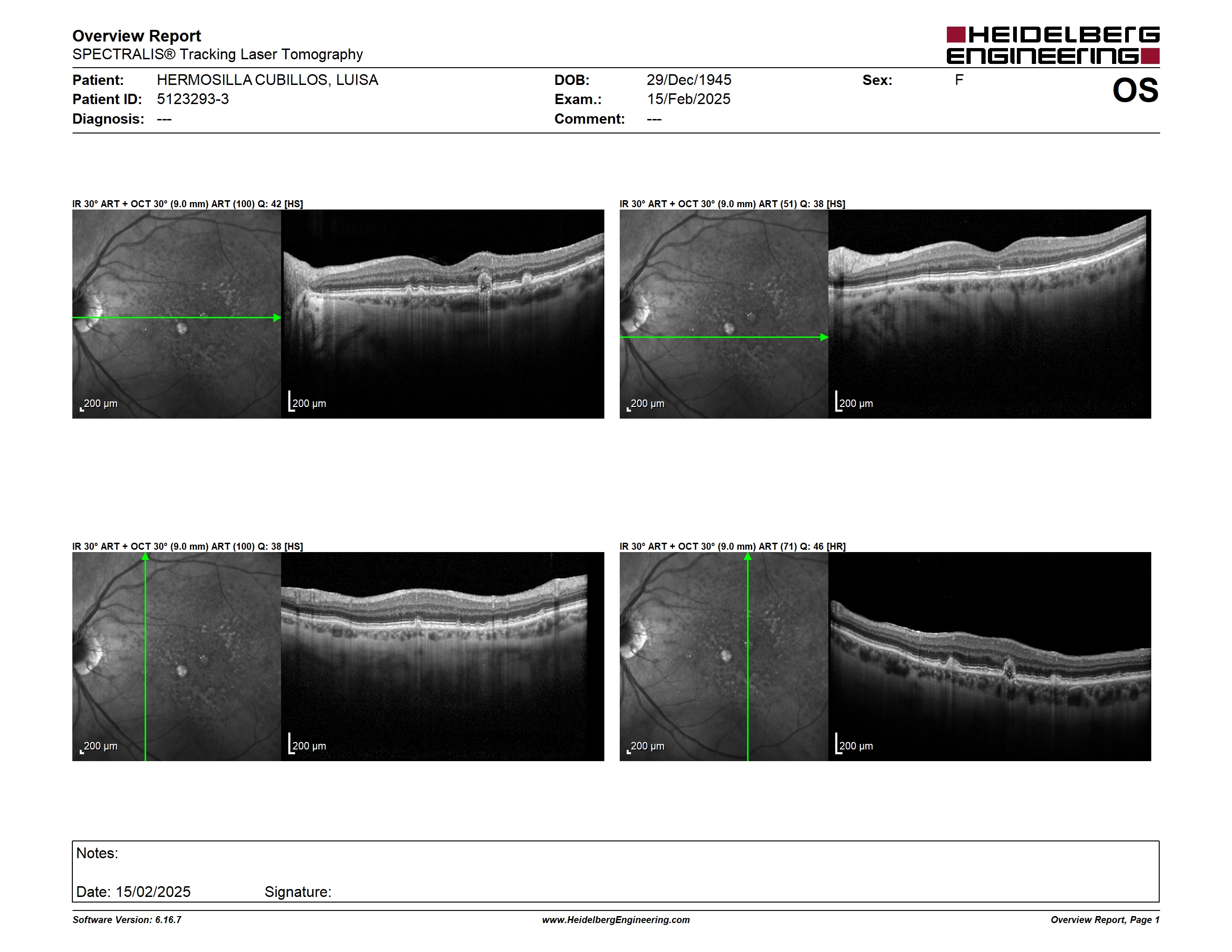
Task: Click the scan caption ART (51) Q: 38 [HS]
Action: [x=732, y=203]
